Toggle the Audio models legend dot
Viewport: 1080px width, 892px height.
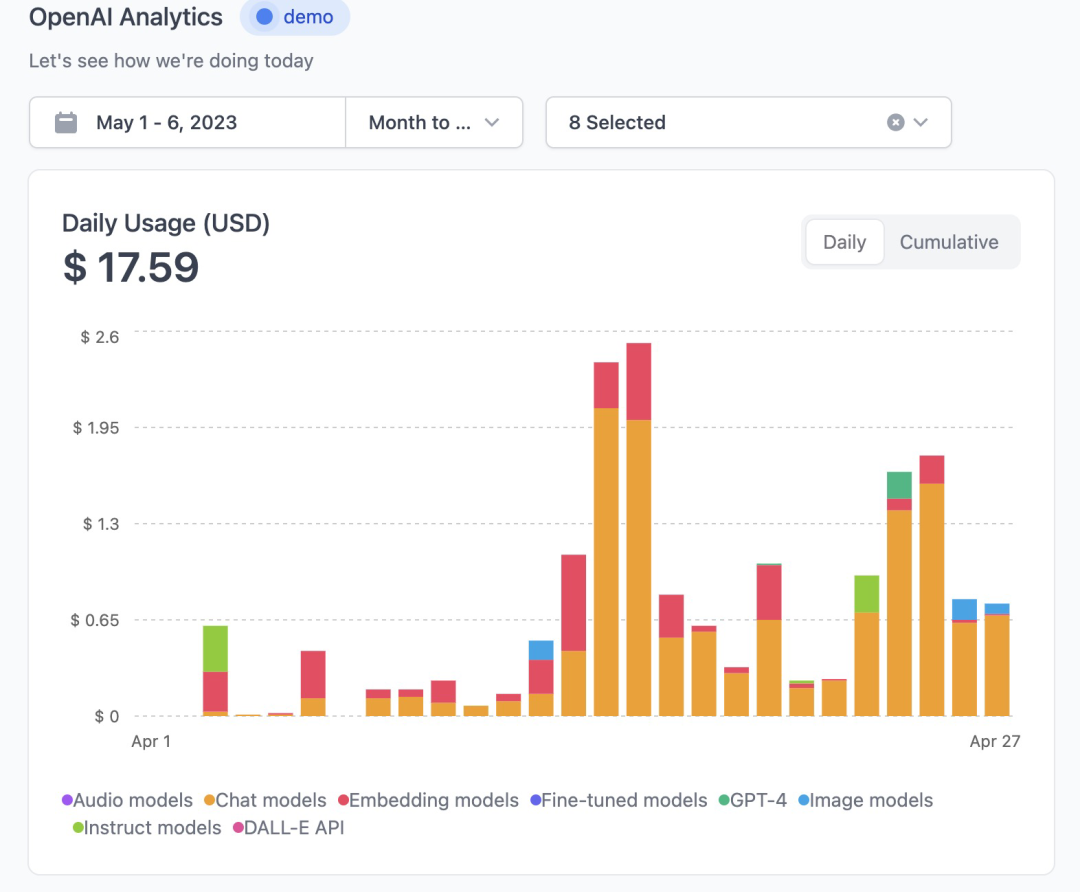click(67, 800)
